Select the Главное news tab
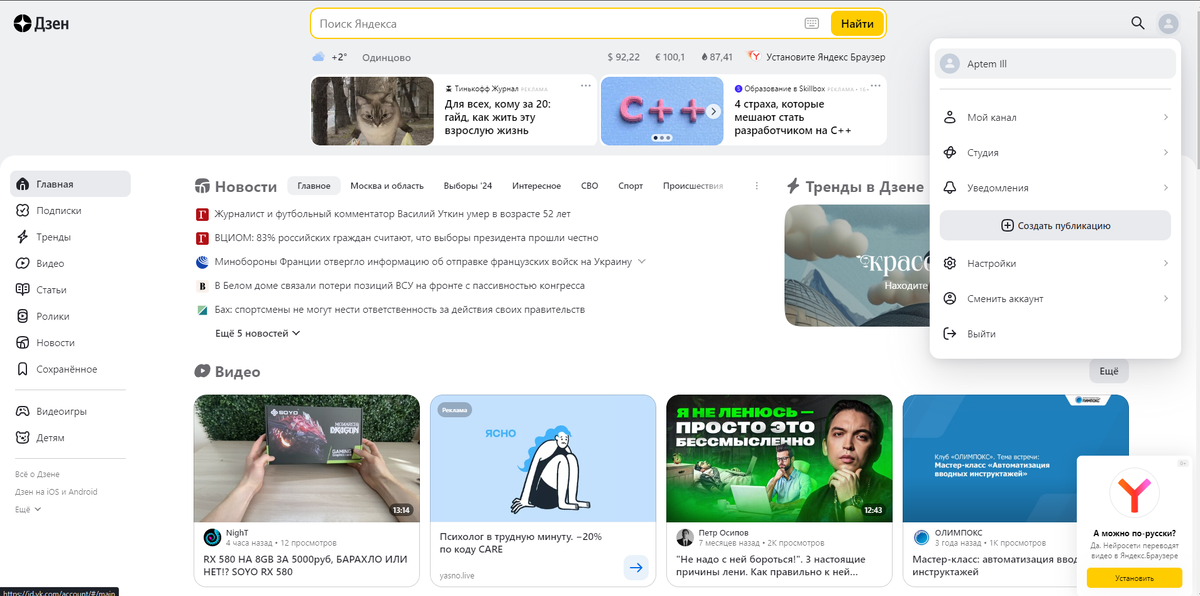Screen dimensions: 1200x596 tap(314, 186)
